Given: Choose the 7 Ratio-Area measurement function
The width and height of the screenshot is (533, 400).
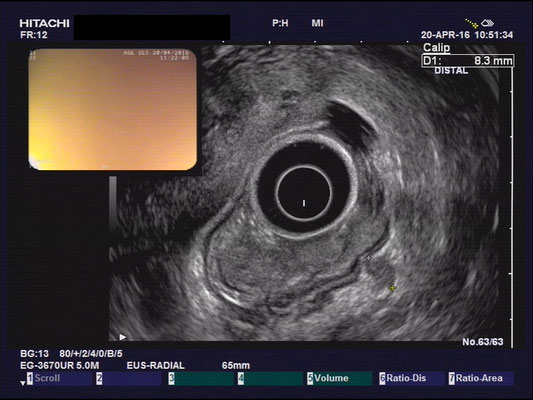Looking at the screenshot, I should click(x=481, y=378).
